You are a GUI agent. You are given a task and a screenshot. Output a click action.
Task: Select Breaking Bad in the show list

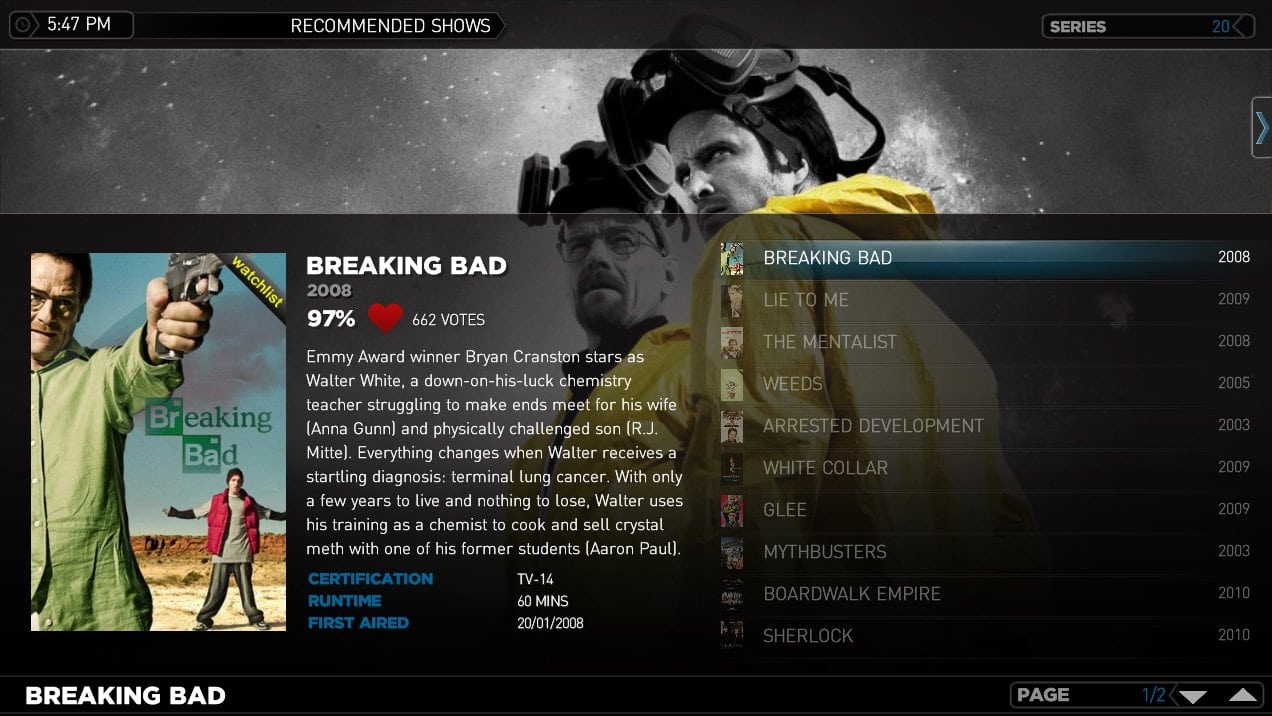[986, 258]
